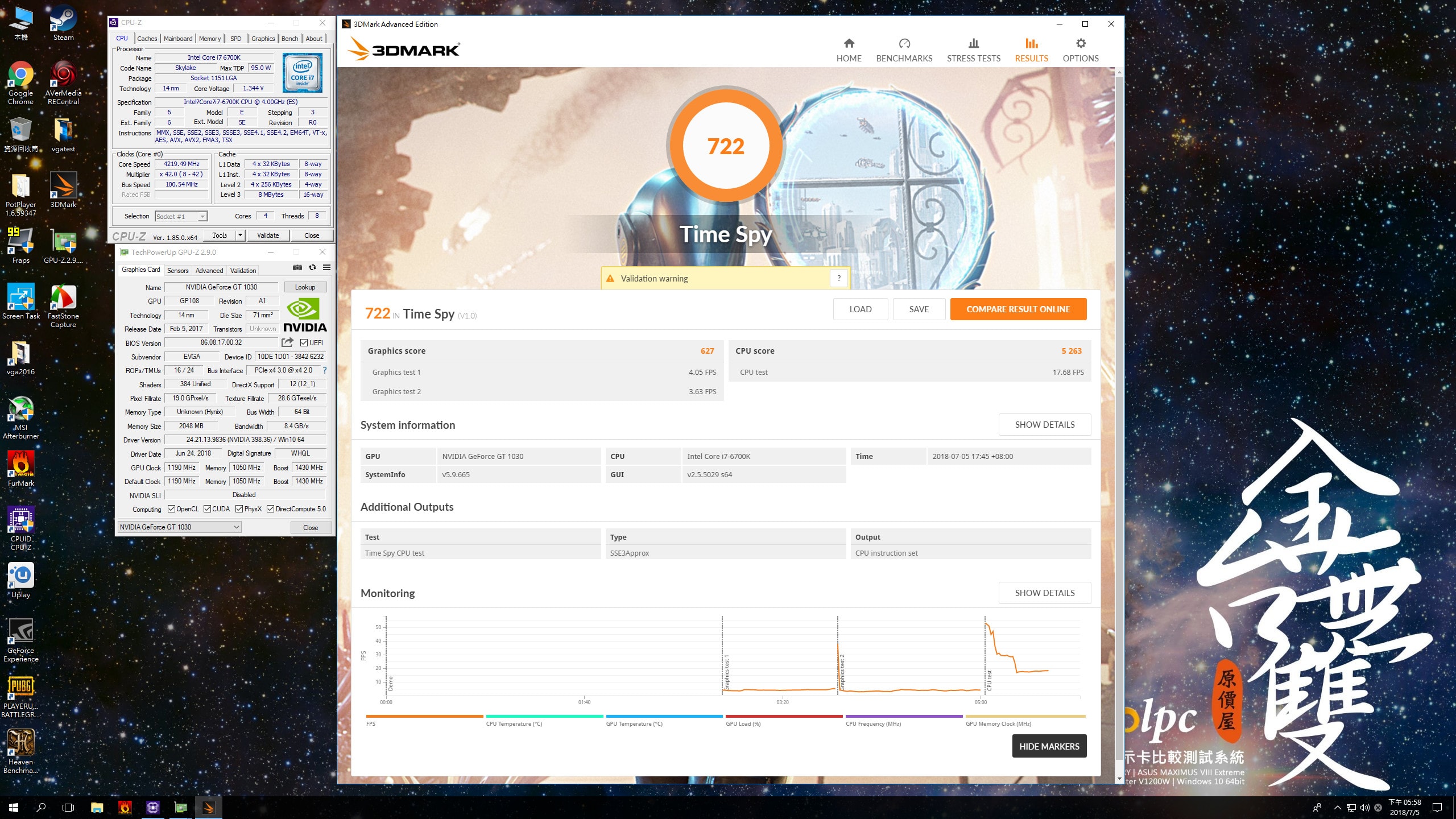Toggle DirectCompute 5.0 checkbox
The width and height of the screenshot is (1456, 819).
271,509
